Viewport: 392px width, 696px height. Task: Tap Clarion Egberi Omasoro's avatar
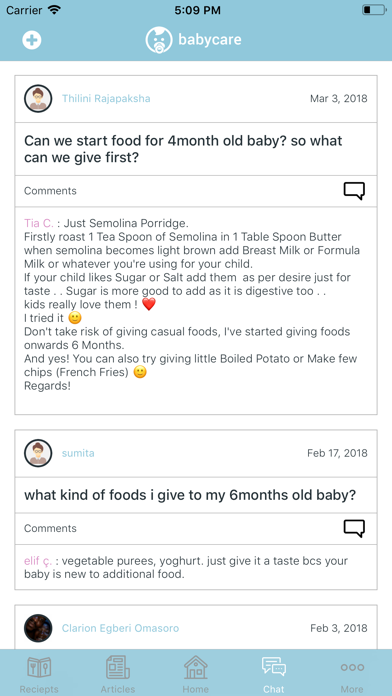38,628
